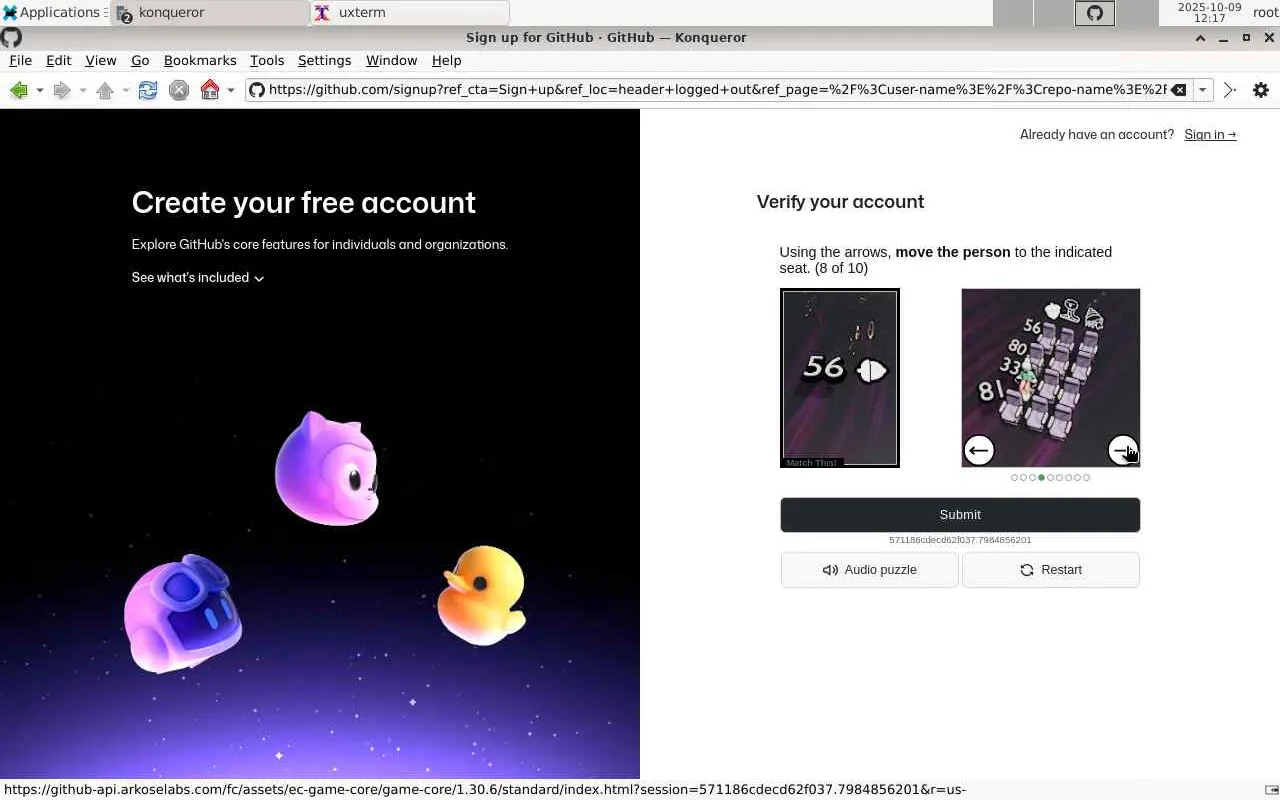This screenshot has width=1280, height=800.
Task: Click the "Create your free account" heading
Action: pyautogui.click(x=304, y=203)
